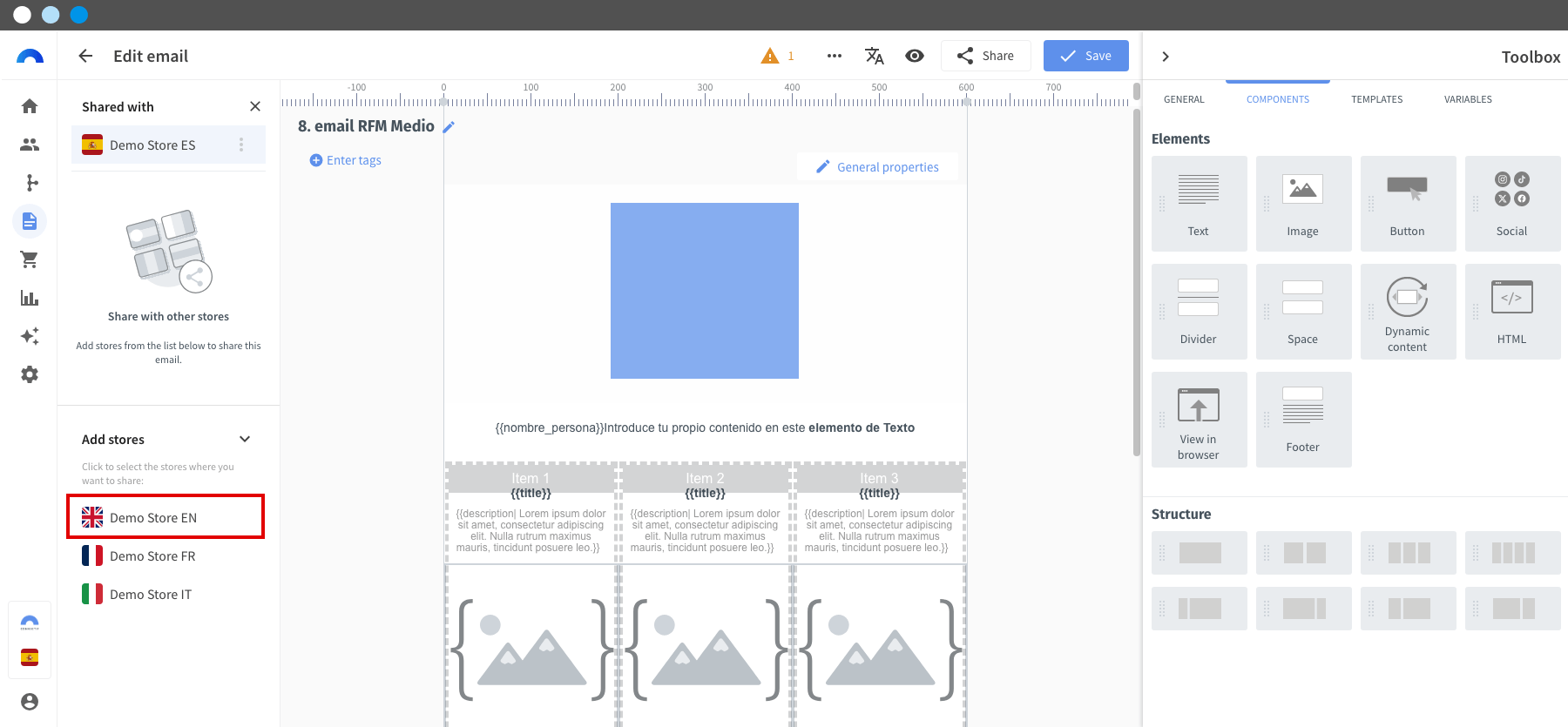This screenshot has width=1568, height=727.
Task: Collapse the Add stores section
Action: coord(245,439)
